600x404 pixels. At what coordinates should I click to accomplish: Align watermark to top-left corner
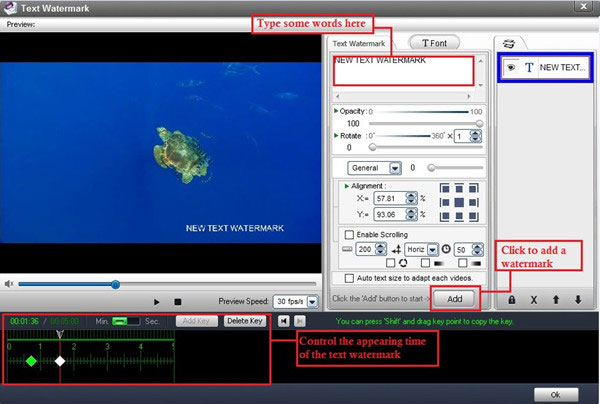(x=445, y=188)
